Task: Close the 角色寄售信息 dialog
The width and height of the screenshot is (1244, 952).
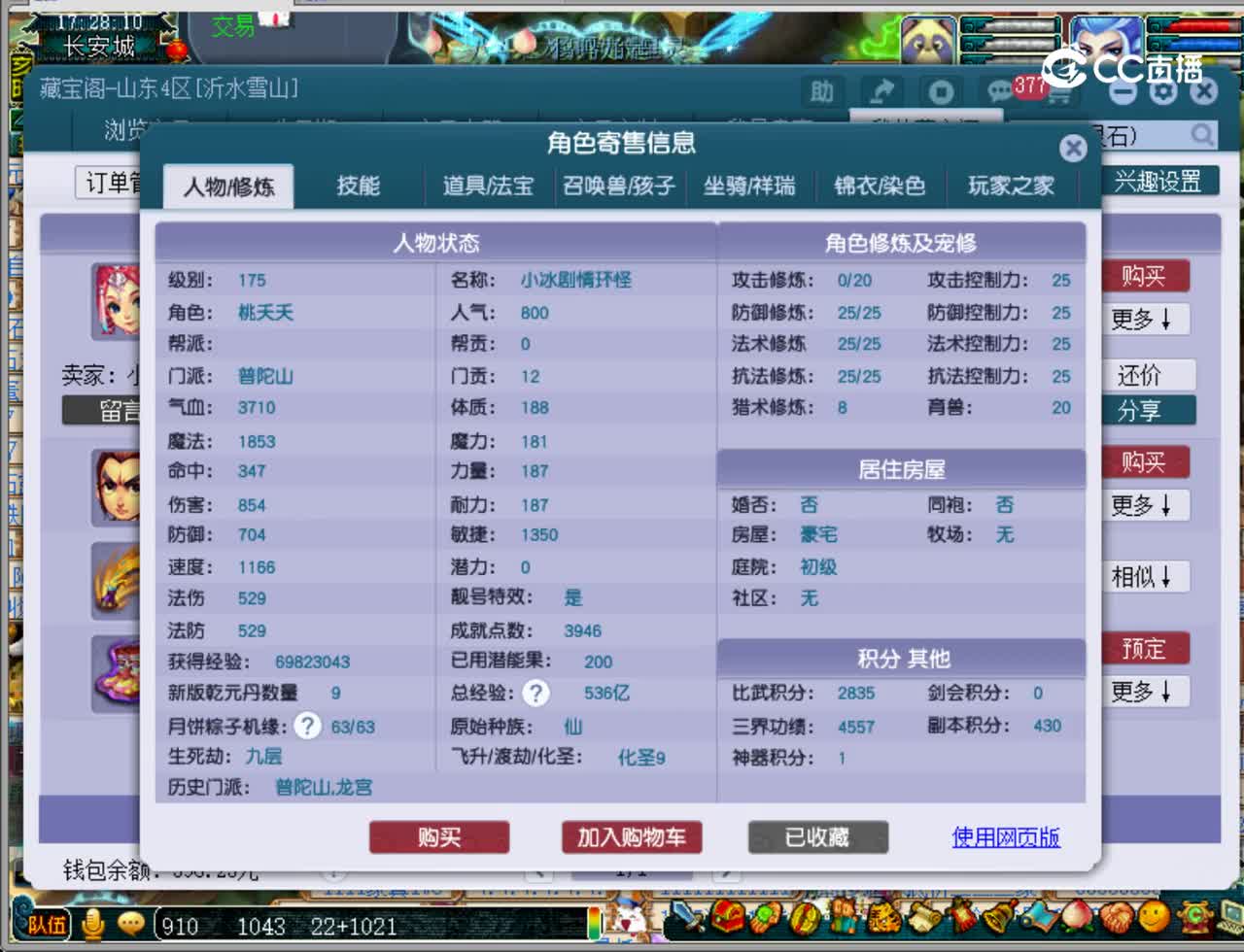Action: tap(1073, 148)
